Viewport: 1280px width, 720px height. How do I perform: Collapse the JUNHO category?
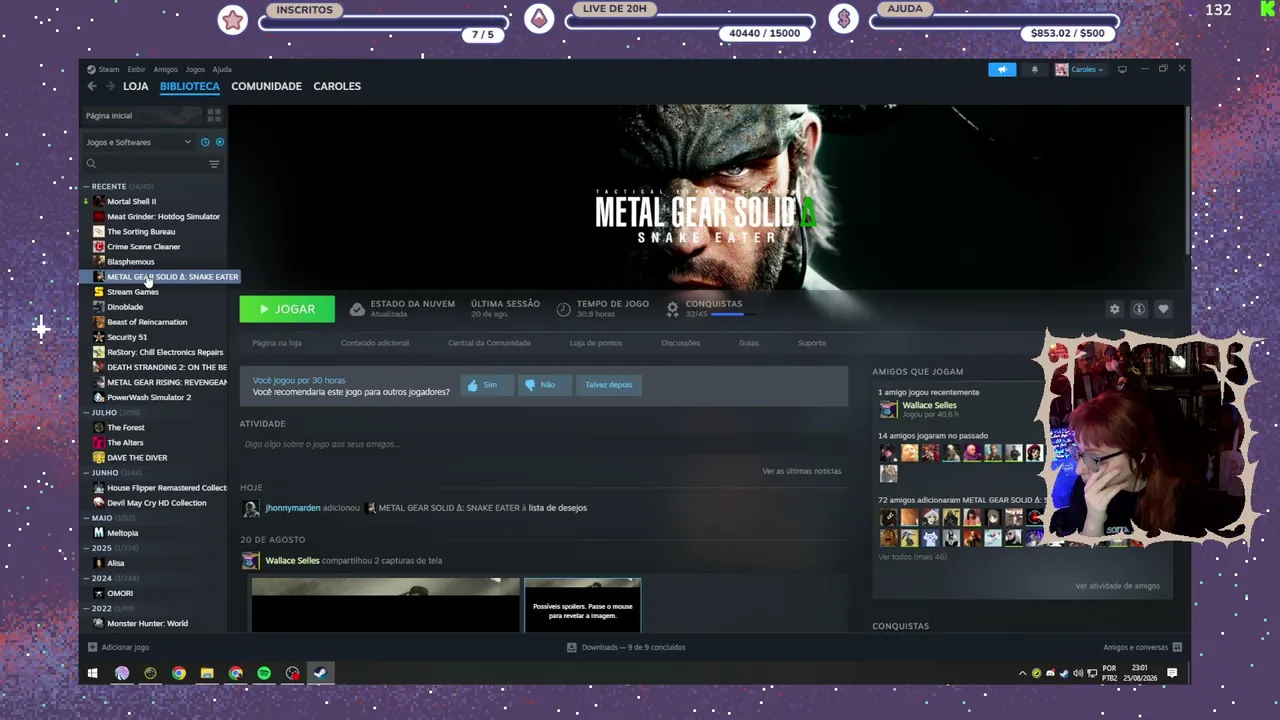(x=86, y=473)
